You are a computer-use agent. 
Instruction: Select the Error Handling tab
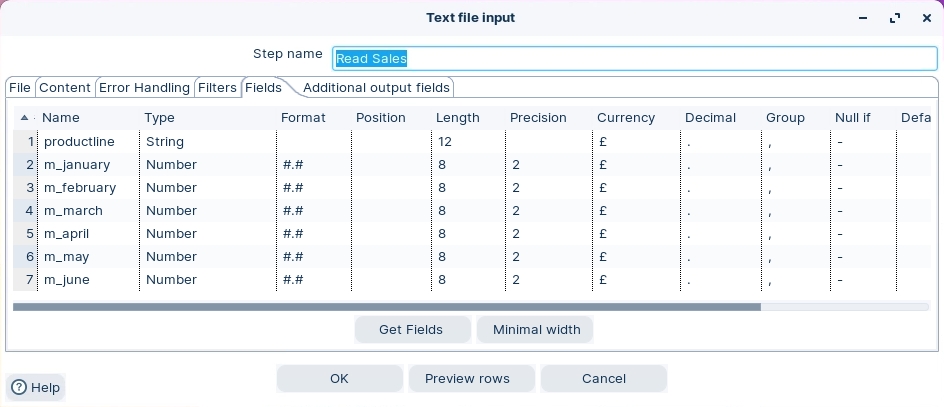coord(144,88)
